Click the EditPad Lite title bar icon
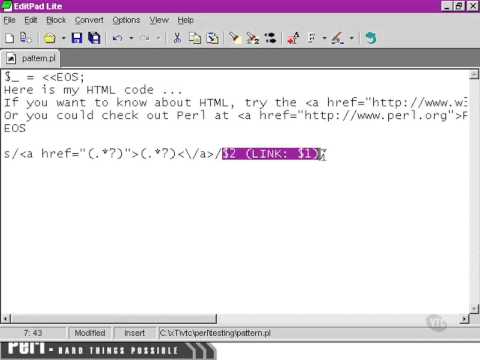The image size is (480, 360). (x=7, y=6)
